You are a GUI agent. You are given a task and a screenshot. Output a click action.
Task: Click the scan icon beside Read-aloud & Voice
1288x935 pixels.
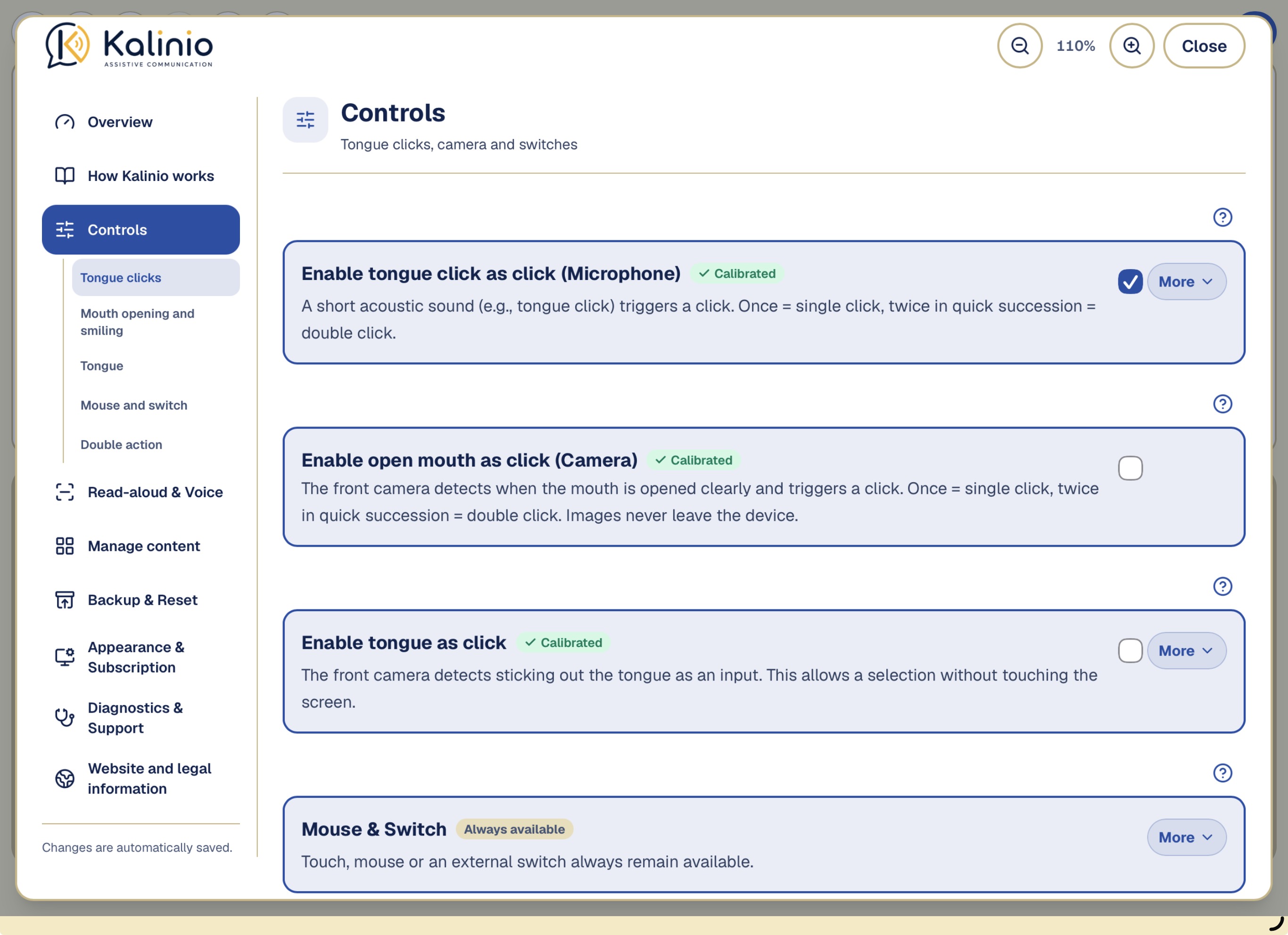click(x=65, y=492)
